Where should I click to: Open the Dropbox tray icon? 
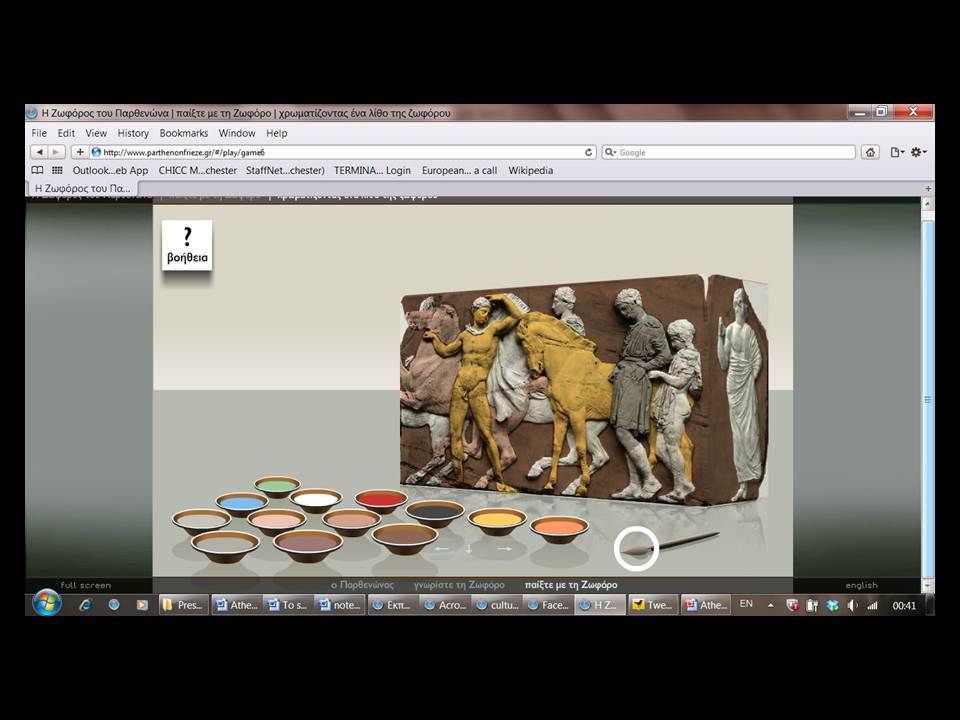(x=832, y=606)
